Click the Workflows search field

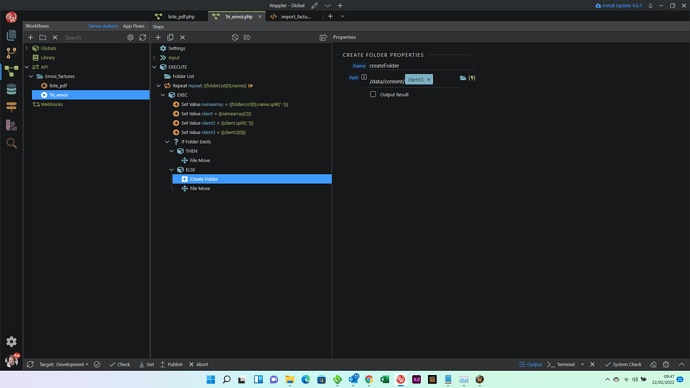[x=92, y=37]
